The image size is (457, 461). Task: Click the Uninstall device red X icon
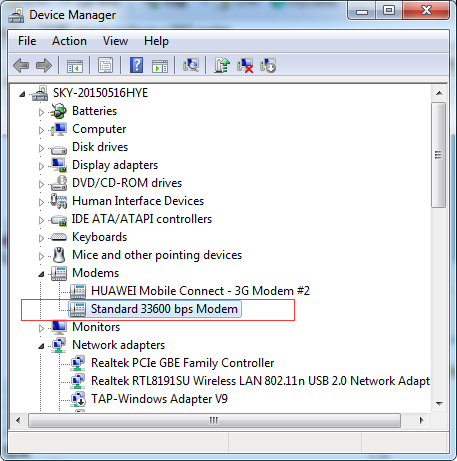[245, 65]
